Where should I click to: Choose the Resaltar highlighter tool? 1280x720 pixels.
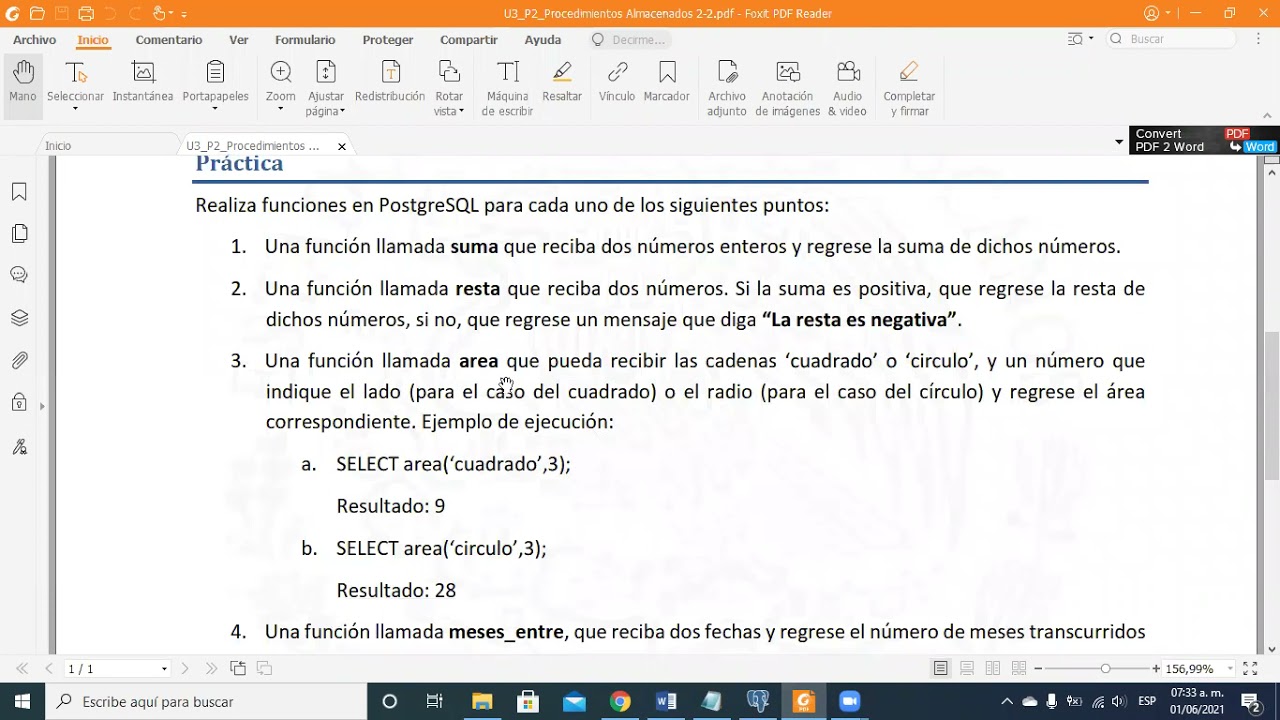pos(562,83)
